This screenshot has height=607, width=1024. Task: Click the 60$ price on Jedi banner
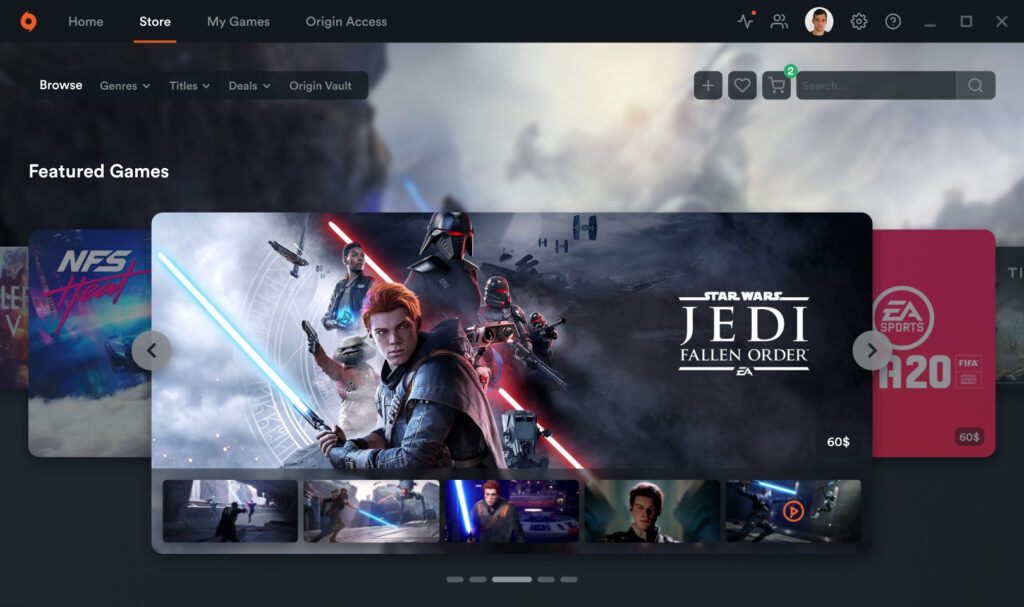click(838, 442)
